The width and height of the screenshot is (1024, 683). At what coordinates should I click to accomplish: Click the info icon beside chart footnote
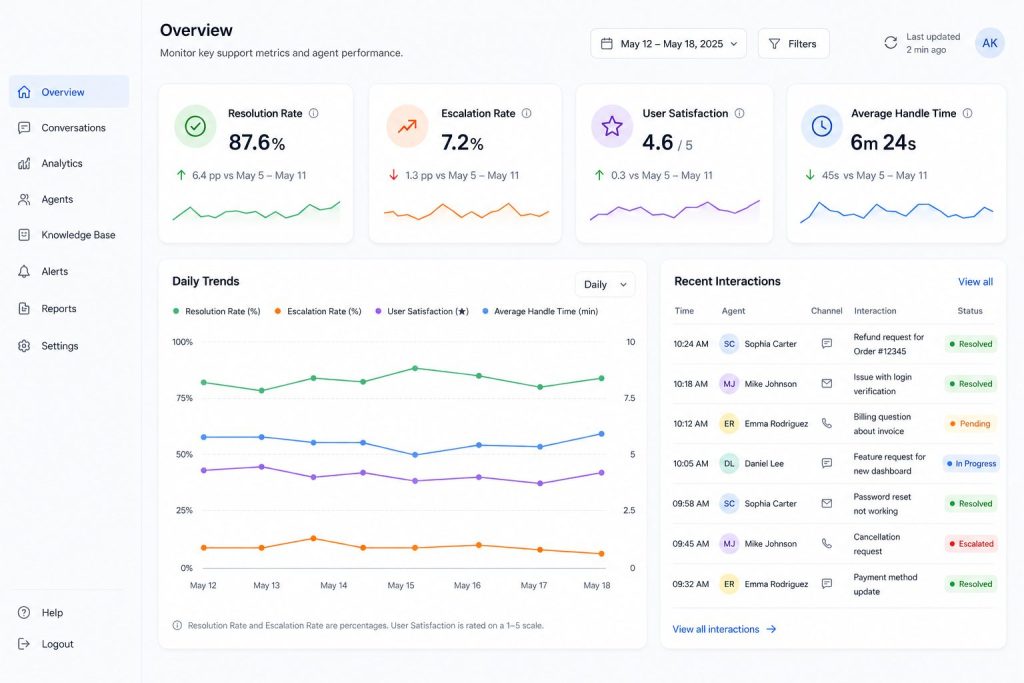(177, 626)
